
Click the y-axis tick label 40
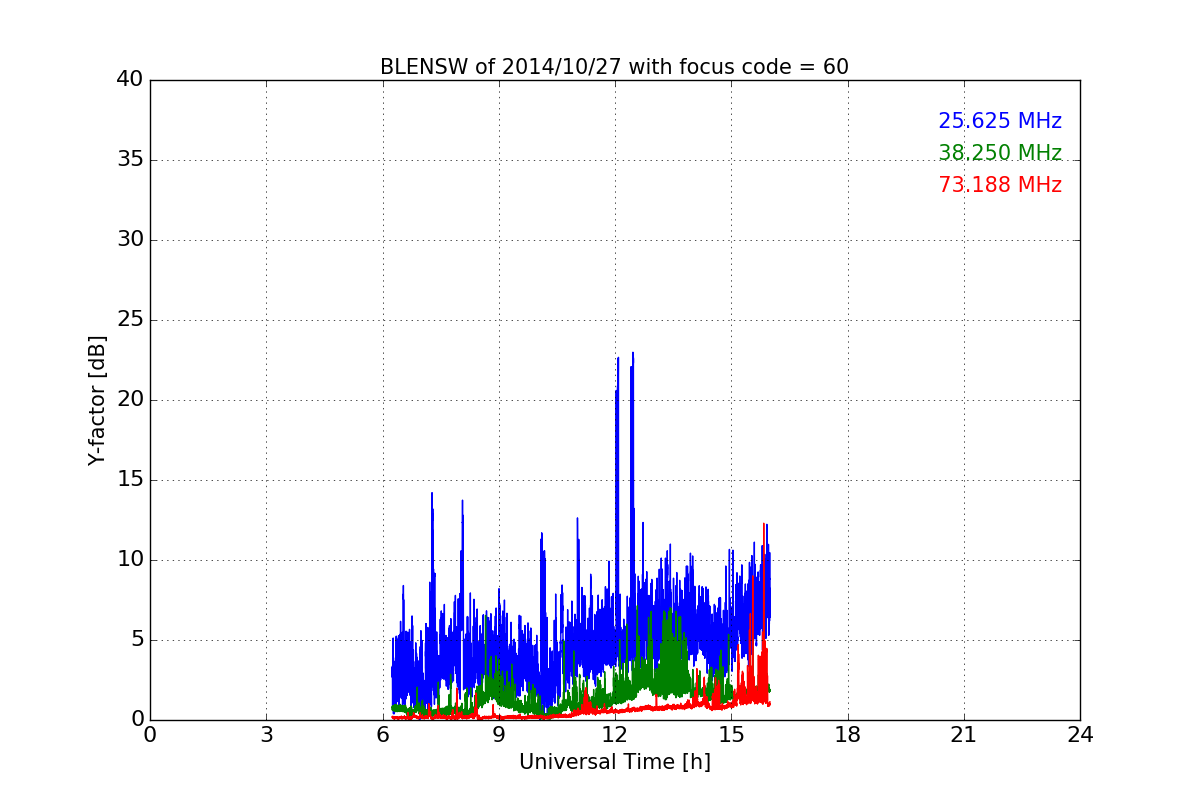tap(130, 80)
